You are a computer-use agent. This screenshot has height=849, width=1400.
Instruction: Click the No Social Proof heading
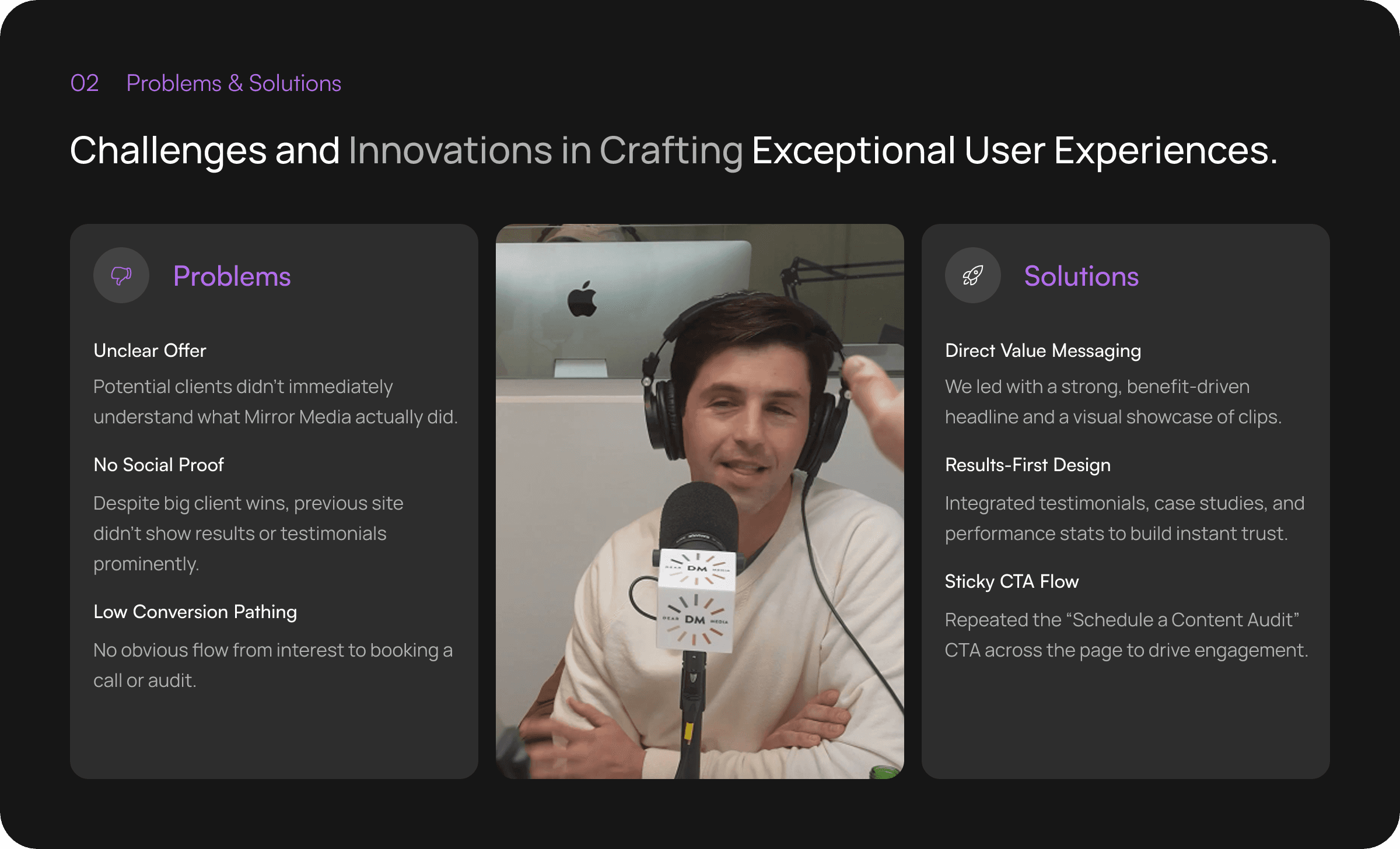click(159, 465)
